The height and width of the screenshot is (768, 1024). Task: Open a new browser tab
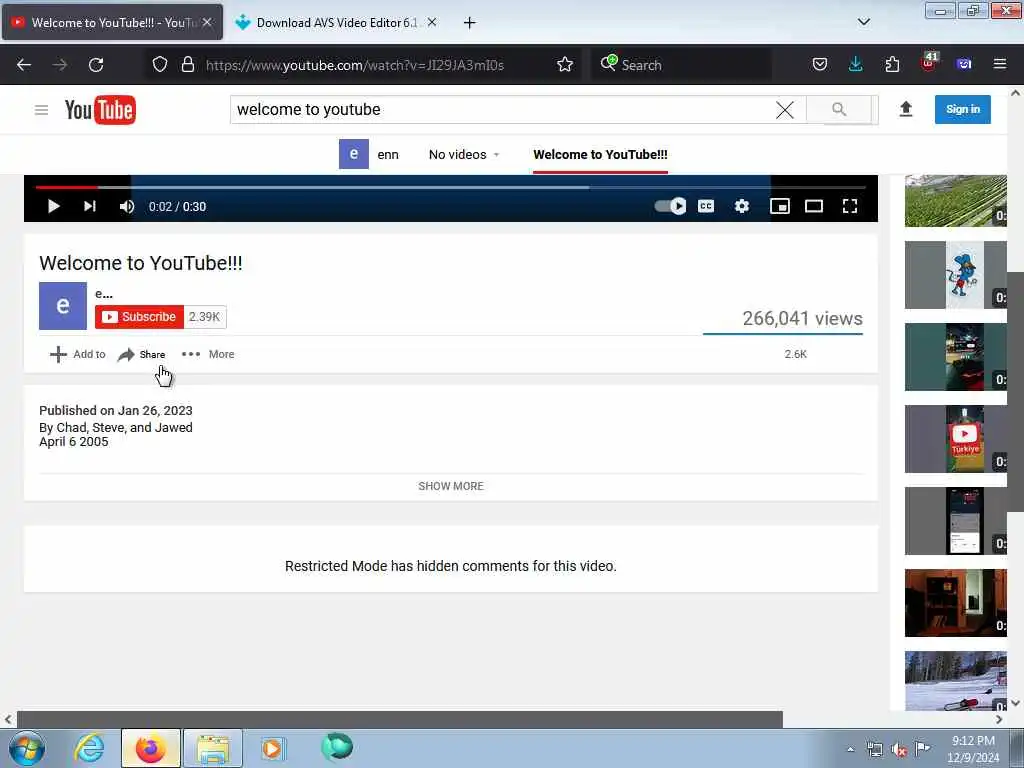pyautogui.click(x=470, y=23)
